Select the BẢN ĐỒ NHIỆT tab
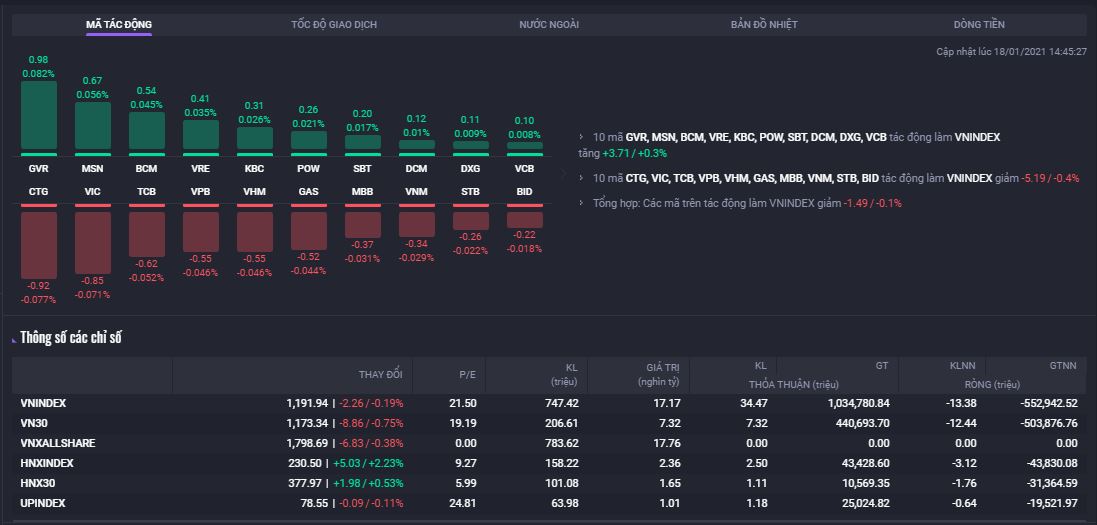This screenshot has height=525, width=1097. pos(764,24)
